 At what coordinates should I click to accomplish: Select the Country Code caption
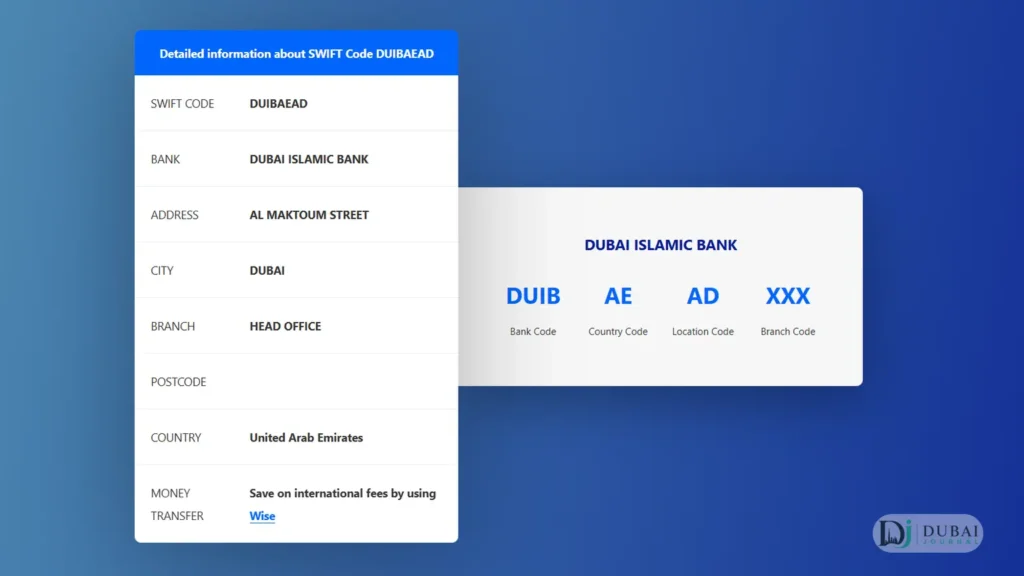tap(618, 332)
